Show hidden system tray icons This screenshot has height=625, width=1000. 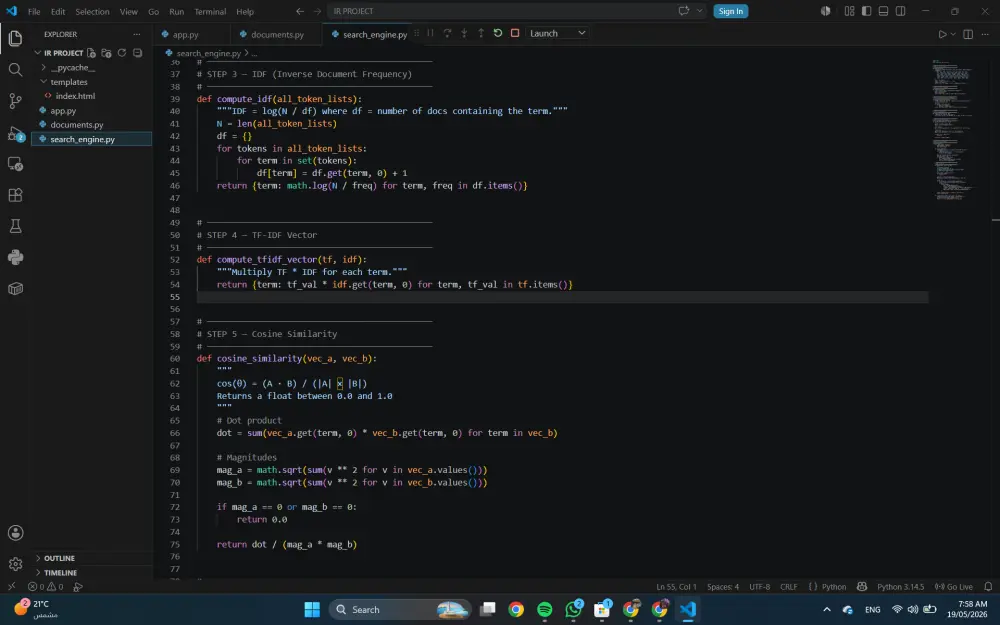click(x=827, y=610)
